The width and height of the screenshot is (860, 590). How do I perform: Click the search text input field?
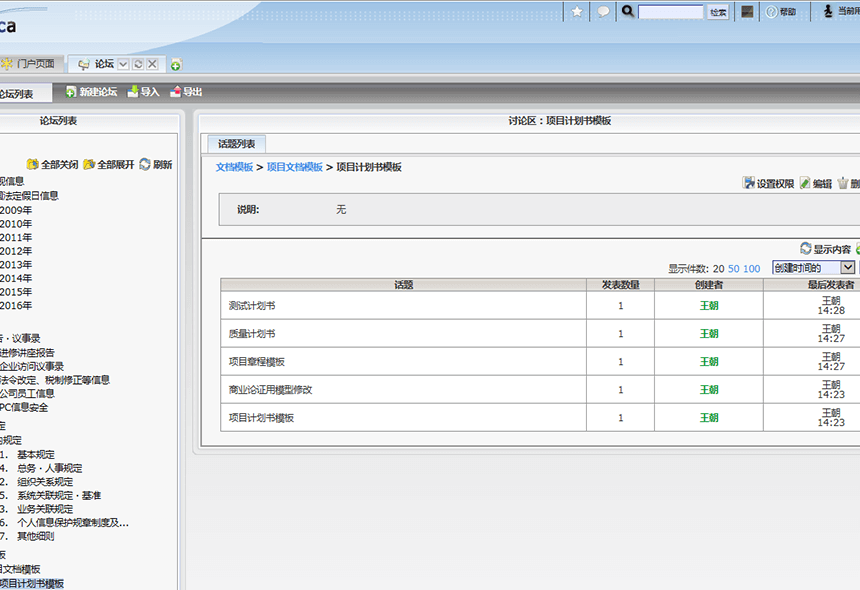point(671,12)
